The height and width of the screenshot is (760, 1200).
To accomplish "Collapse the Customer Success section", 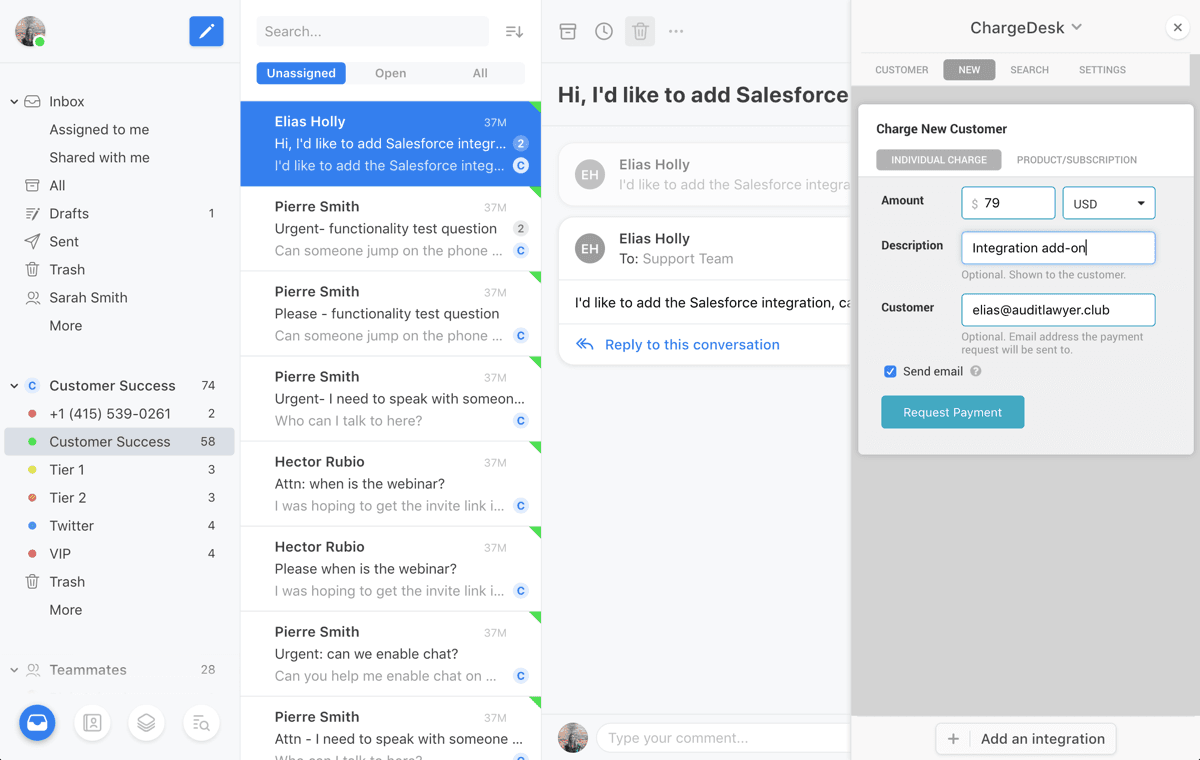I will 13,385.
